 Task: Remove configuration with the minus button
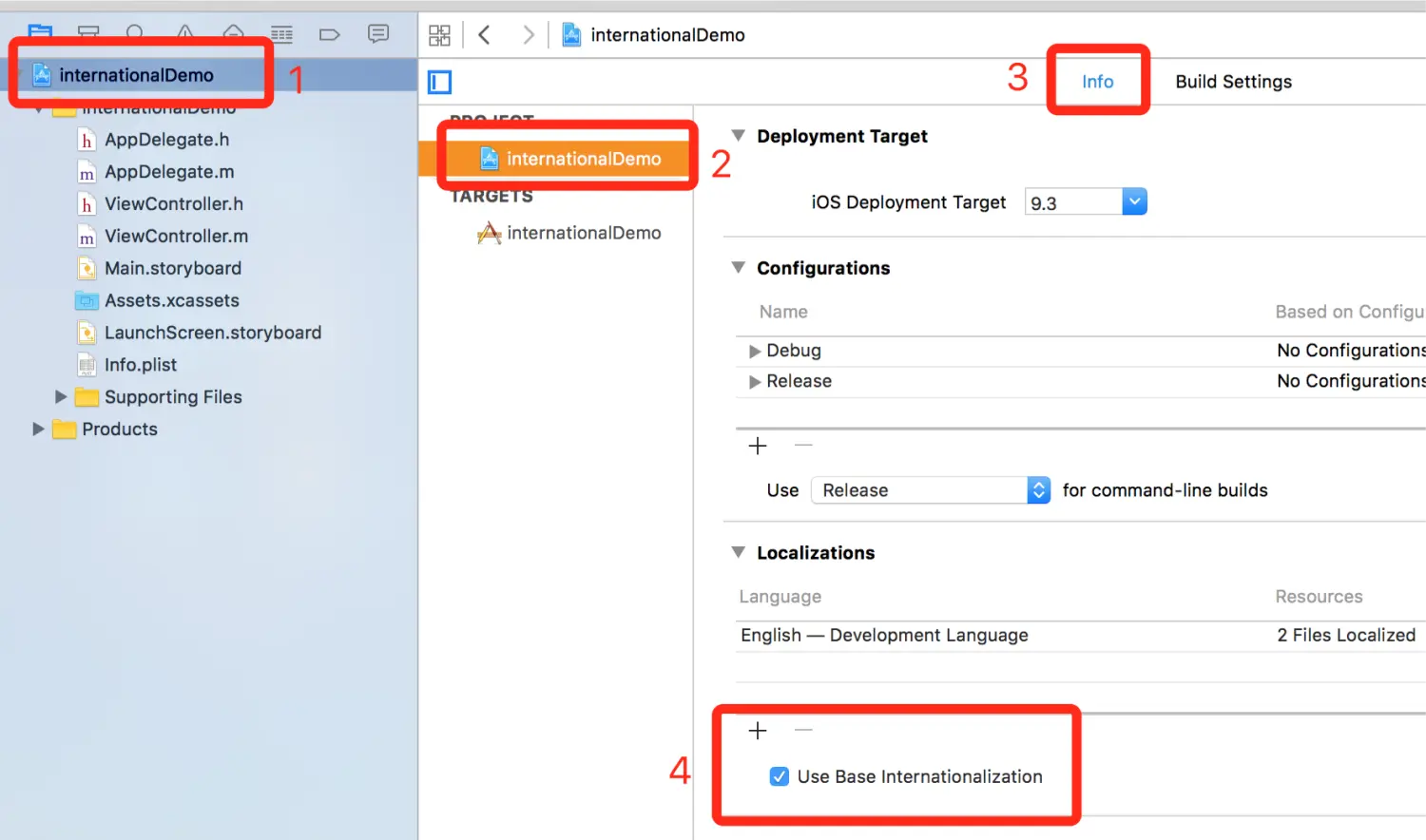803,445
